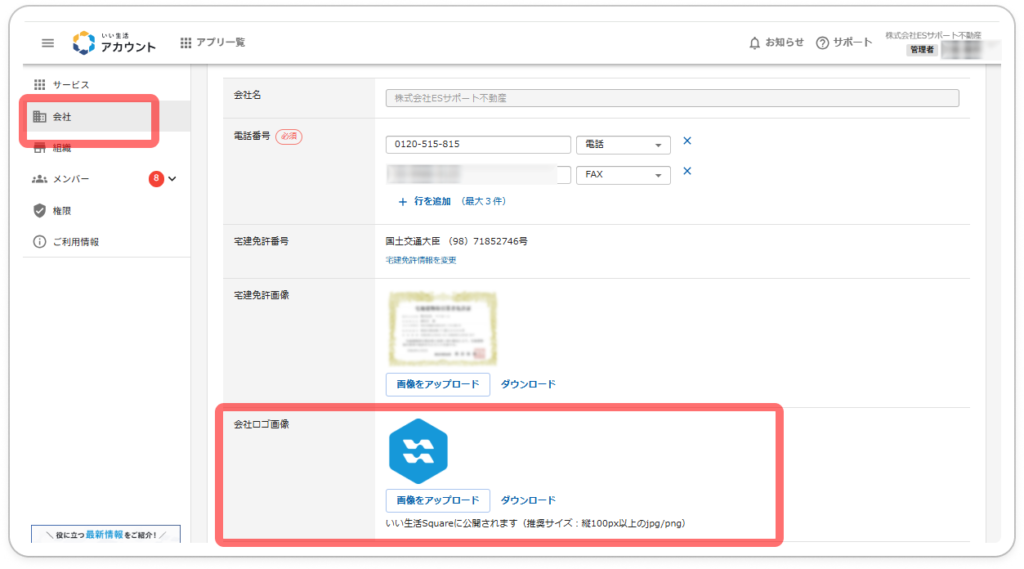Remove the 電話 phone number row
This screenshot has height=569, width=1024.
[x=687, y=141]
